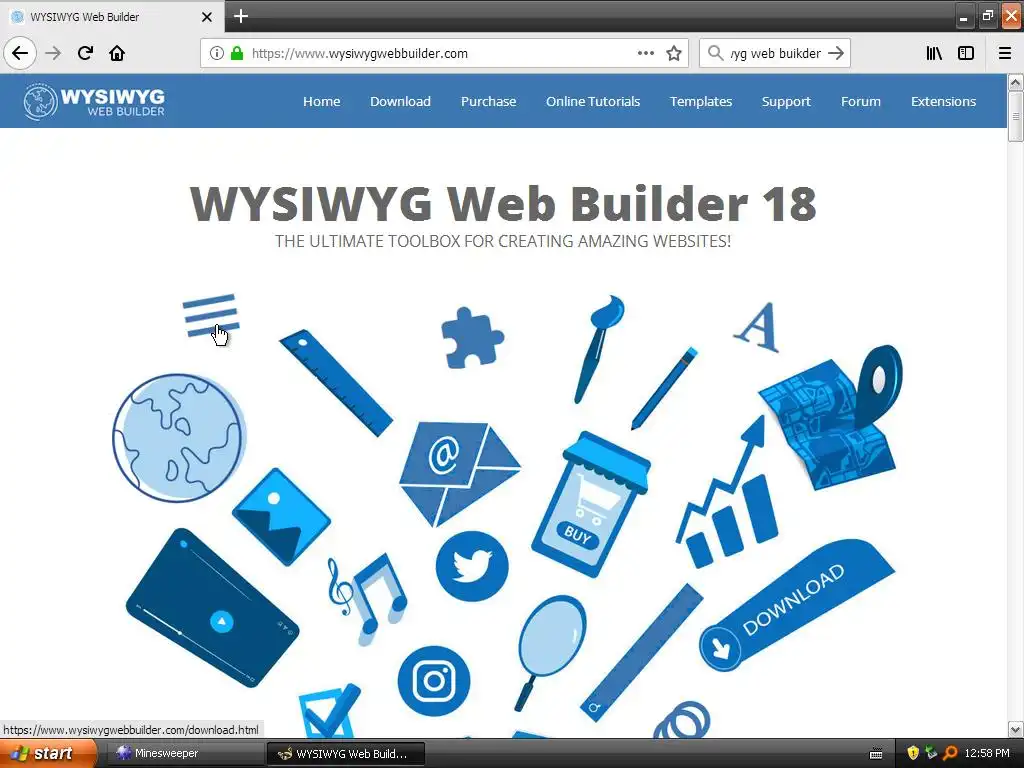Click the orange magnifier tray icon

point(950,754)
